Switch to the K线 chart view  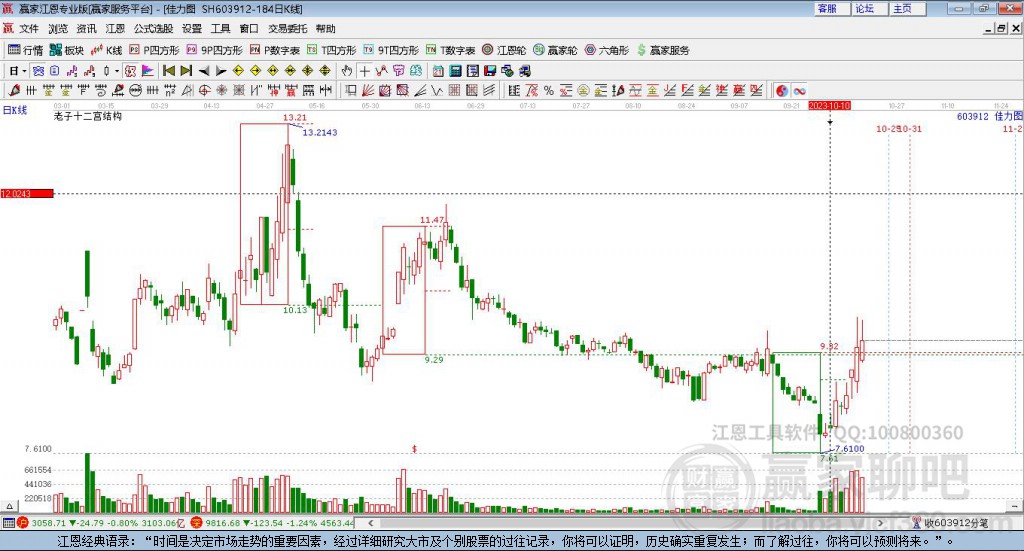coord(106,50)
